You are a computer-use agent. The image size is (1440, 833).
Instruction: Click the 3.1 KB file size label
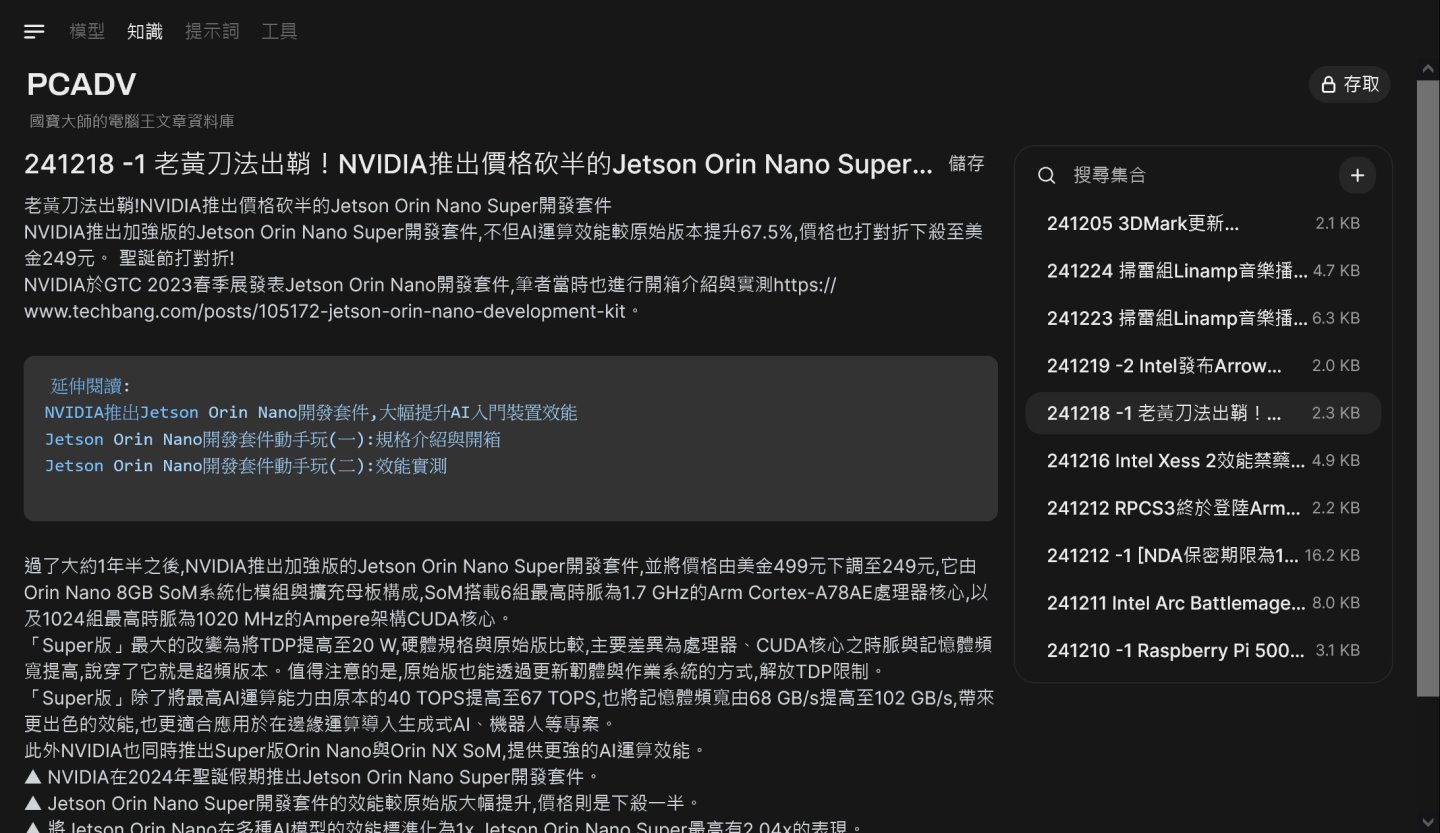coord(1338,650)
